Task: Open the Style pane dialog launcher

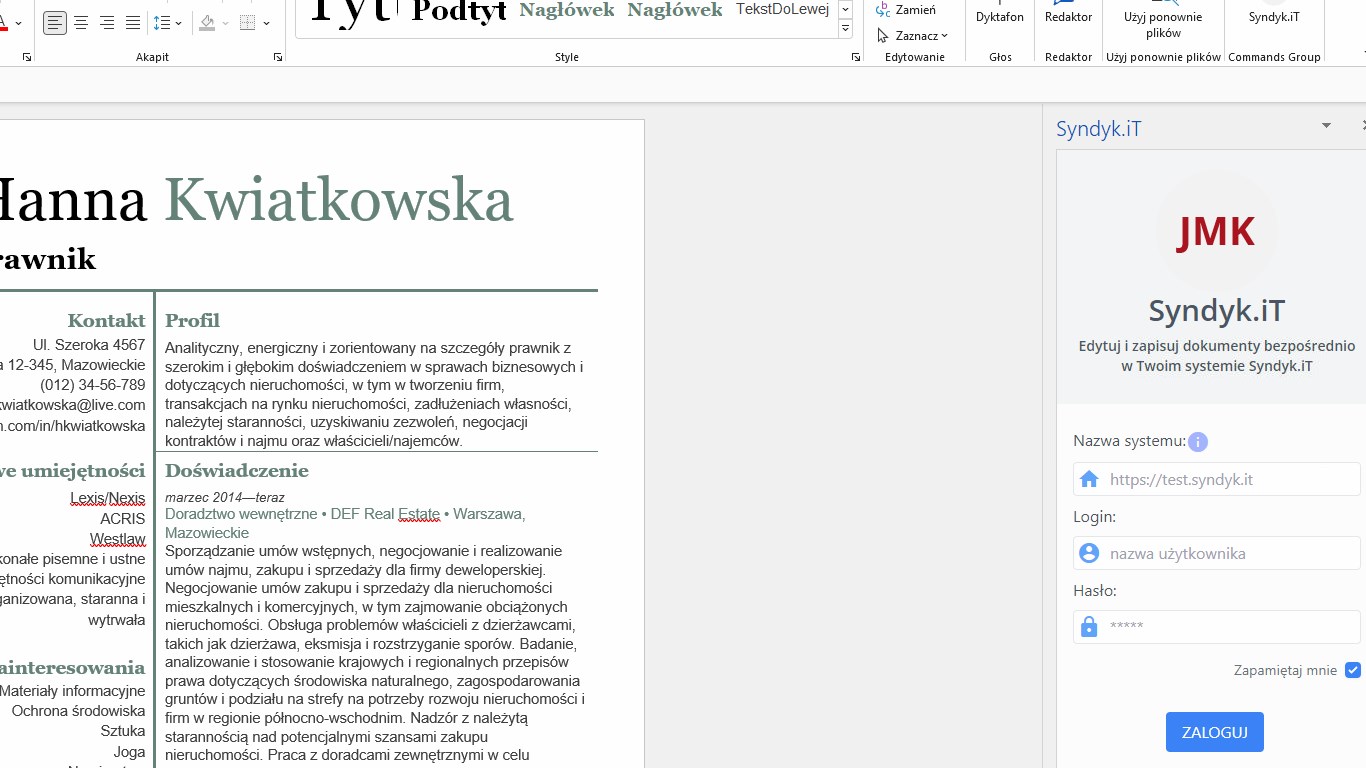Action: tap(856, 58)
